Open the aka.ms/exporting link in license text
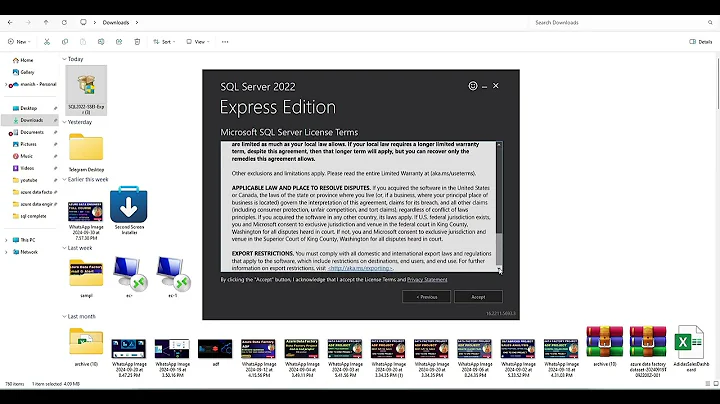Image resolution: width=720 pixels, height=404 pixels. [360, 268]
